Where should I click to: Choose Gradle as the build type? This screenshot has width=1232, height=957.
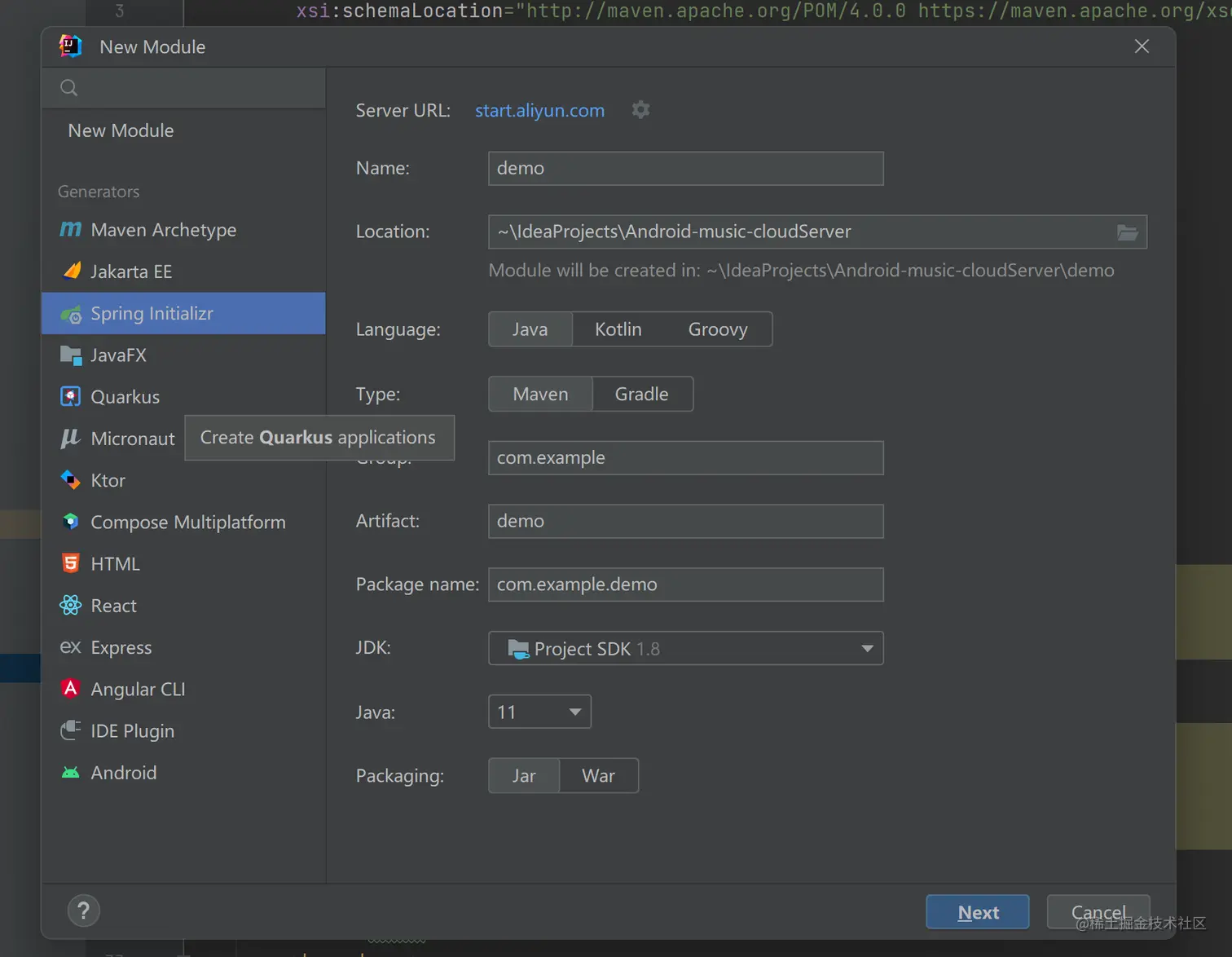click(x=642, y=395)
